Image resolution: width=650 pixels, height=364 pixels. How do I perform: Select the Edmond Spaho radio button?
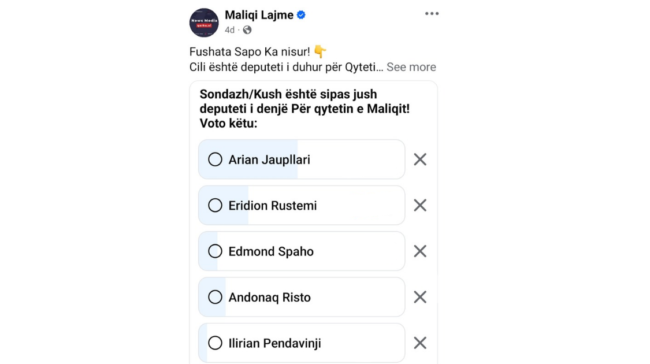[215, 251]
